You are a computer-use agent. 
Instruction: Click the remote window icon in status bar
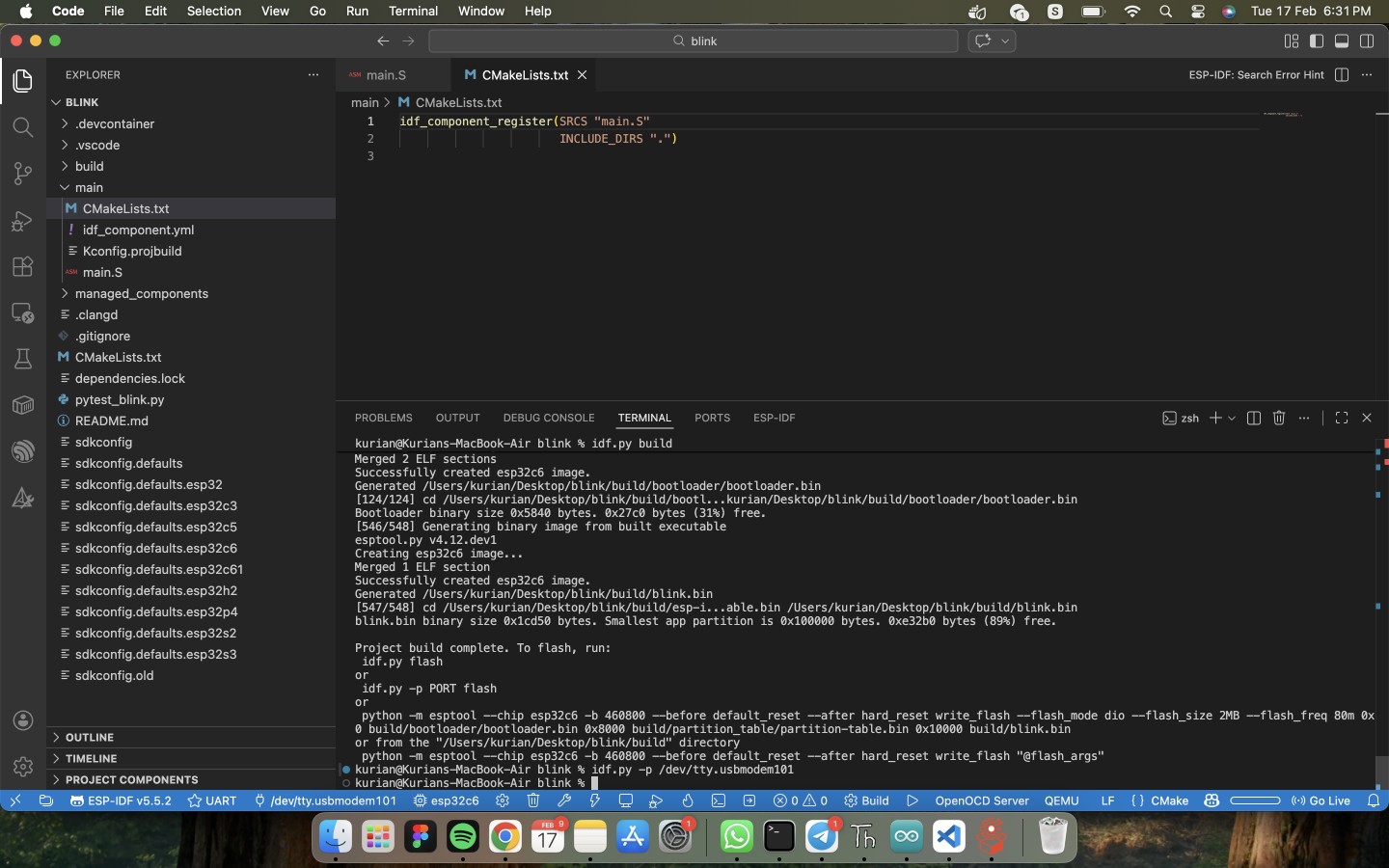click(x=15, y=800)
